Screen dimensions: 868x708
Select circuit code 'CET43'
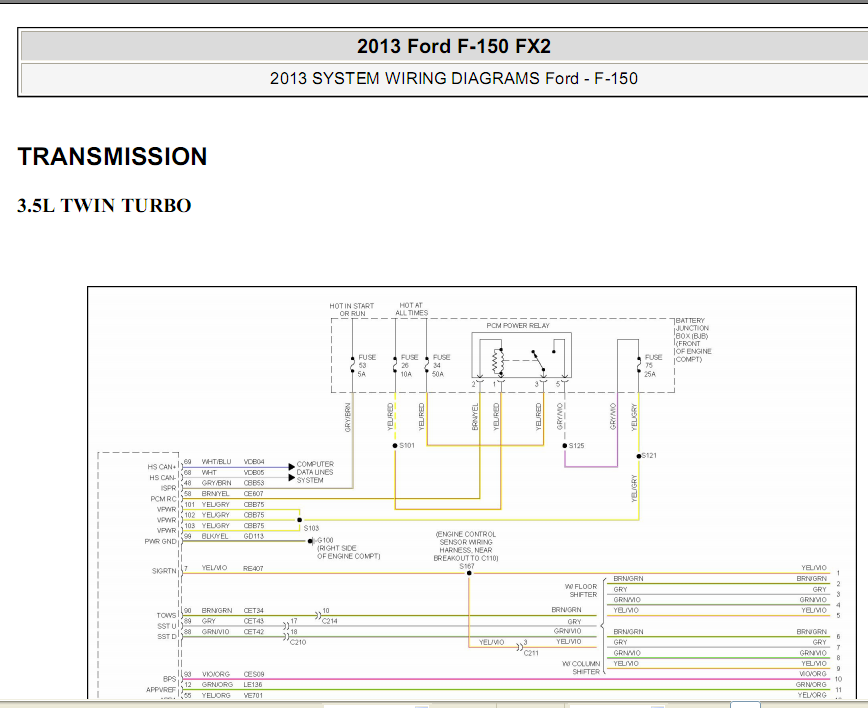click(254, 621)
